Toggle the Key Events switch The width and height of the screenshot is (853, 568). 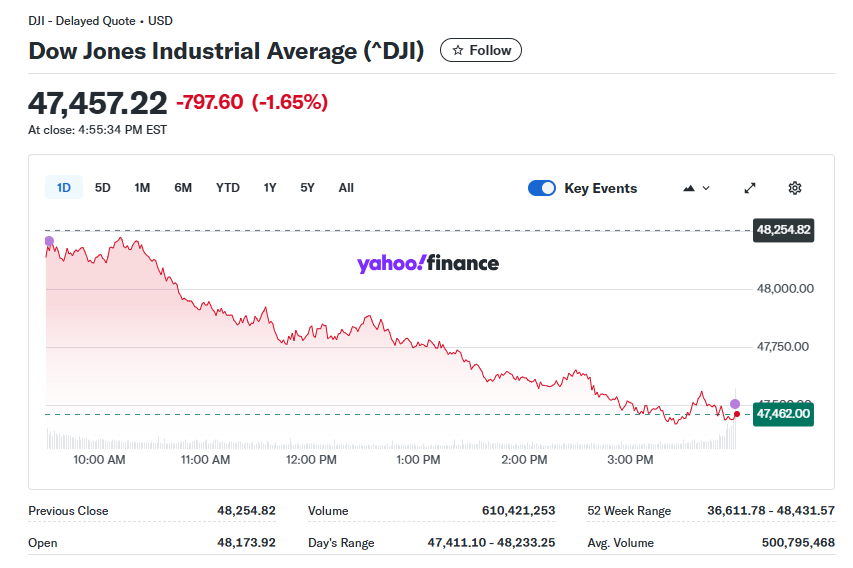point(542,188)
